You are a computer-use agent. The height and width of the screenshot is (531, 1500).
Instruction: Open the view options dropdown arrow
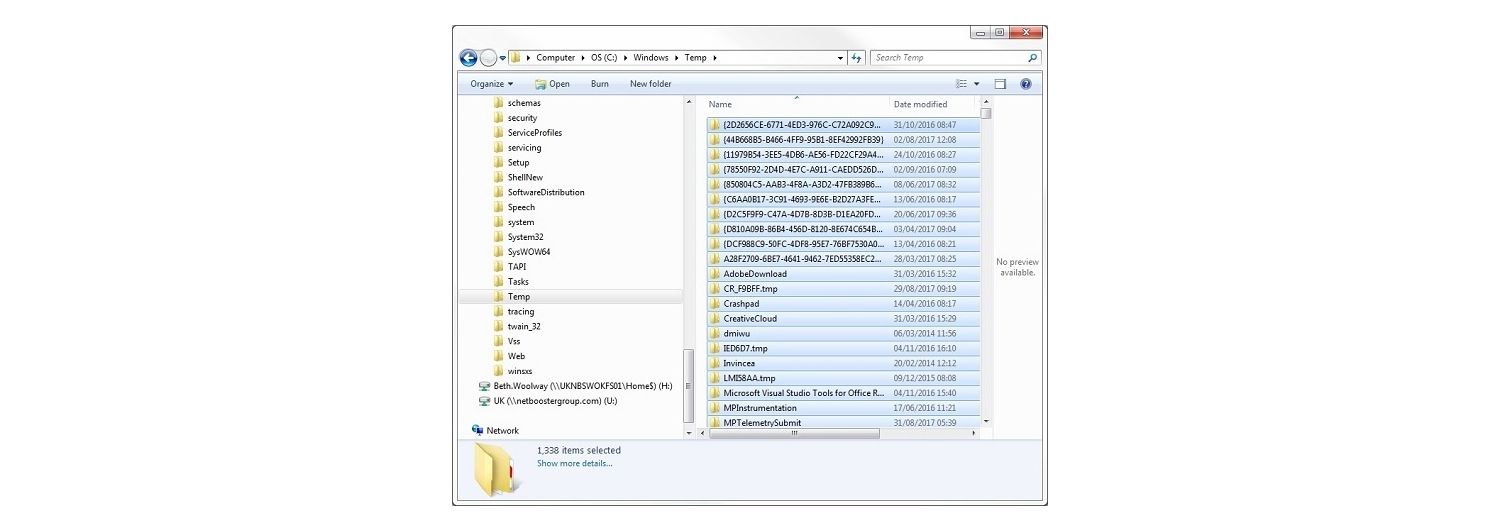point(977,84)
